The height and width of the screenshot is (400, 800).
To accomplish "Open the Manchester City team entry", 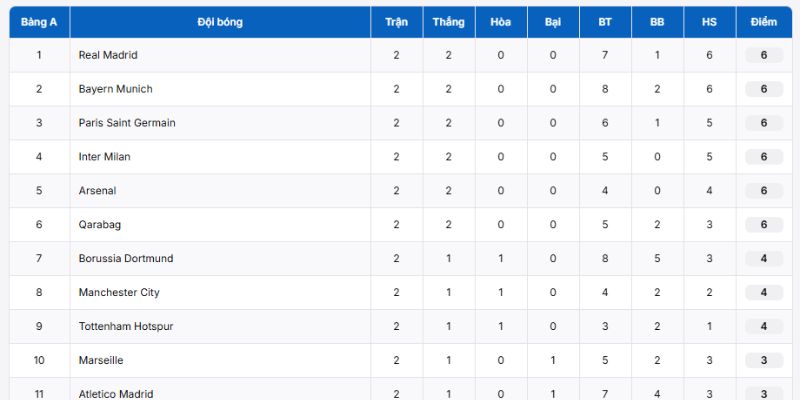I will [119, 293].
